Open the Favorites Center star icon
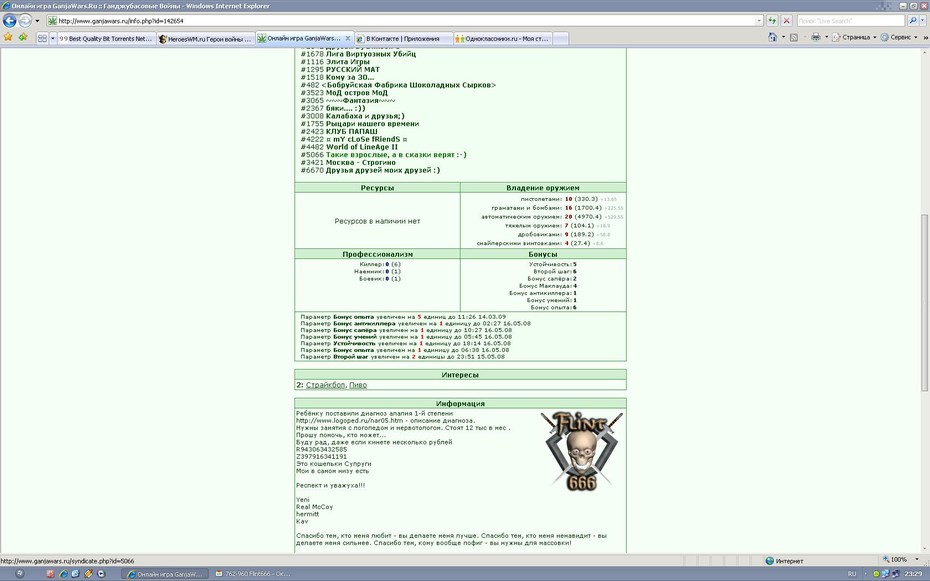The height and width of the screenshot is (581, 930). click(8, 37)
